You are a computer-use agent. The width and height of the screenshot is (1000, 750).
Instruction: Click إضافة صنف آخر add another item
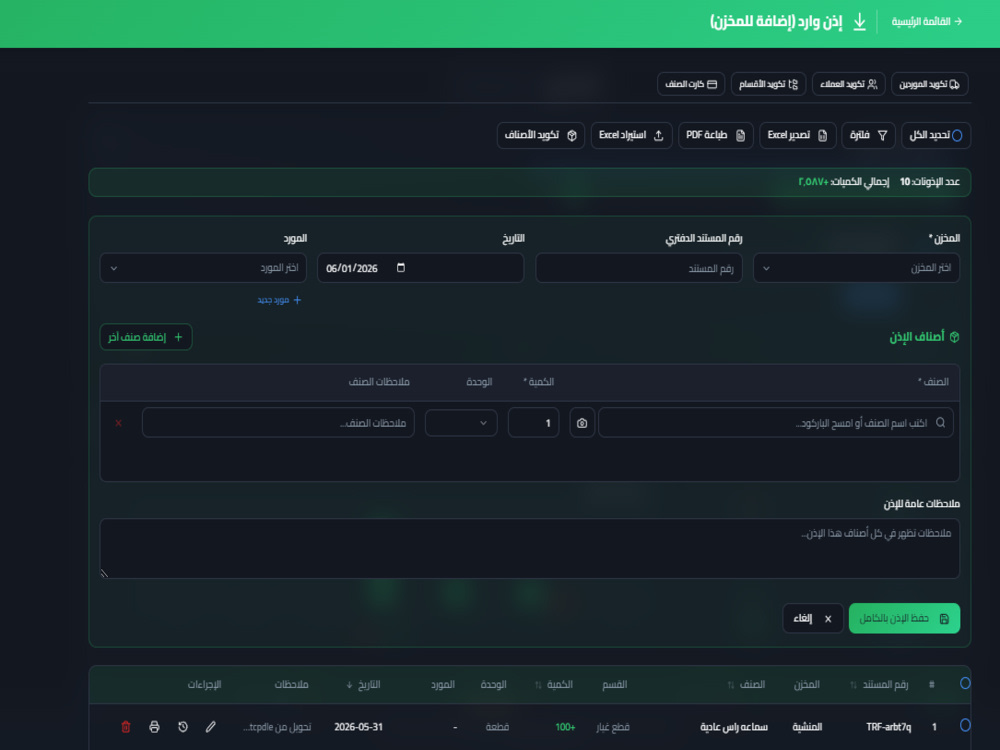(145, 337)
